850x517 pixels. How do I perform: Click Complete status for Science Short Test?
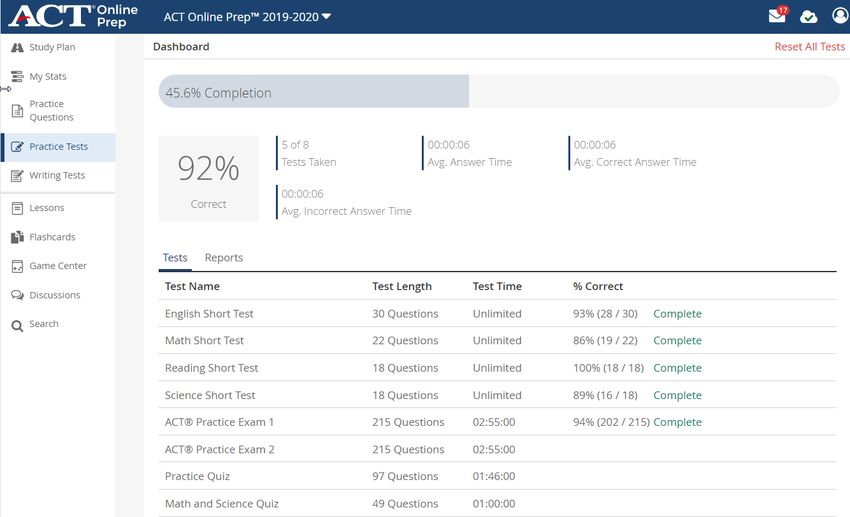(677, 395)
